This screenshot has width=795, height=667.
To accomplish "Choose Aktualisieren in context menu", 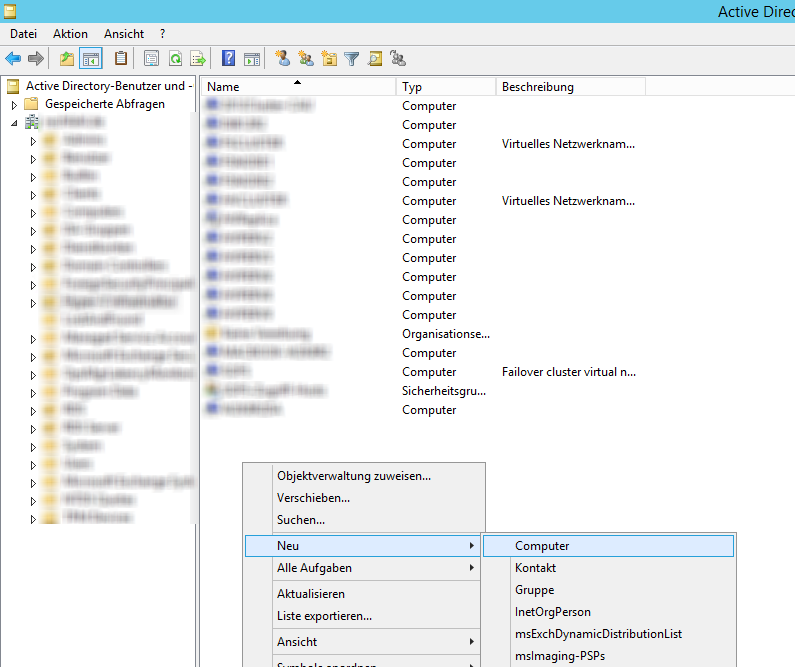I will coord(311,594).
